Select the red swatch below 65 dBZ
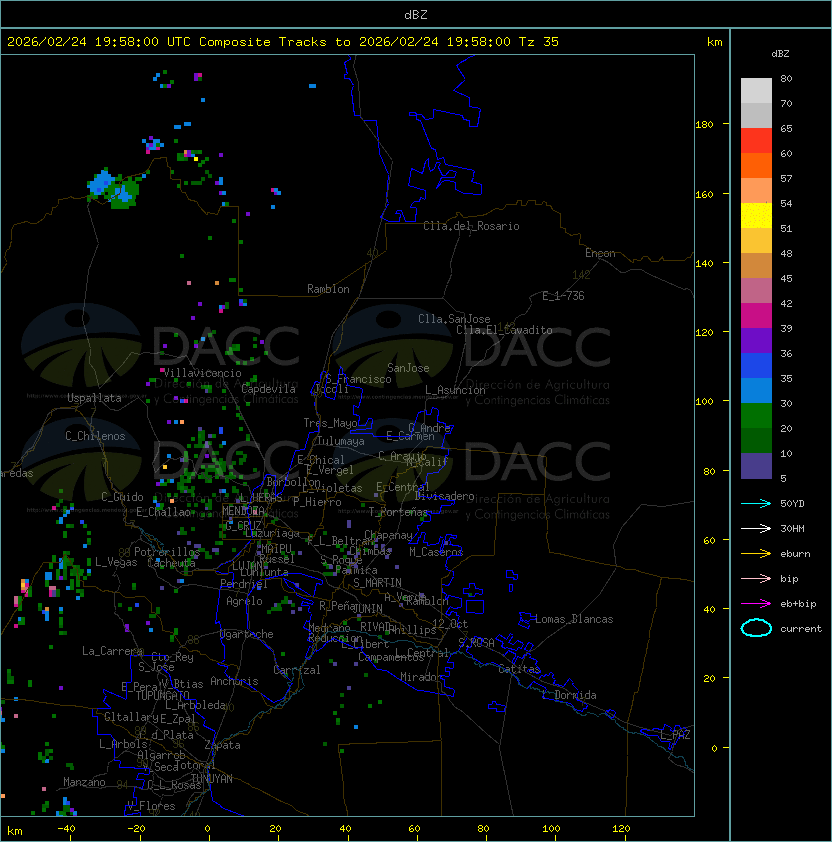This screenshot has height=842, width=832. click(756, 141)
